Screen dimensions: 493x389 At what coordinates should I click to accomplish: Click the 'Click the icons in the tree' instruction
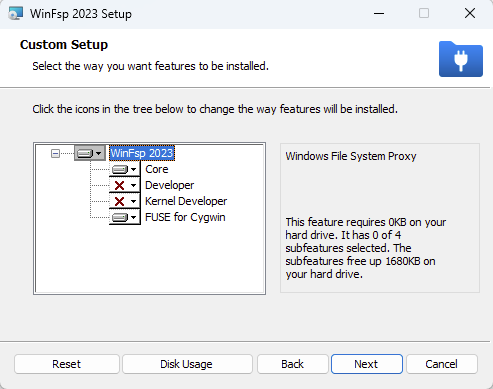point(215,109)
